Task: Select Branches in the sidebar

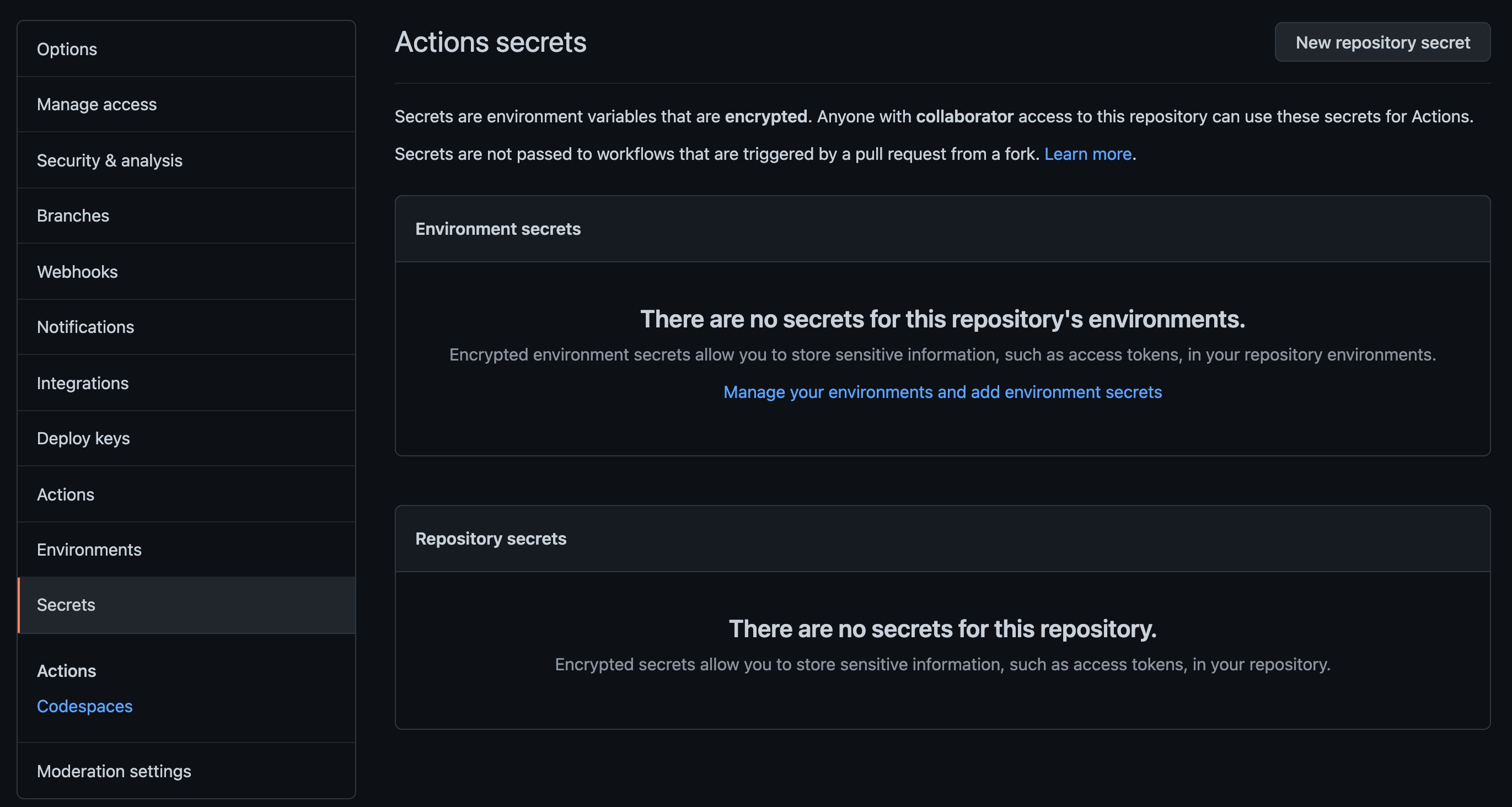Action: click(73, 216)
